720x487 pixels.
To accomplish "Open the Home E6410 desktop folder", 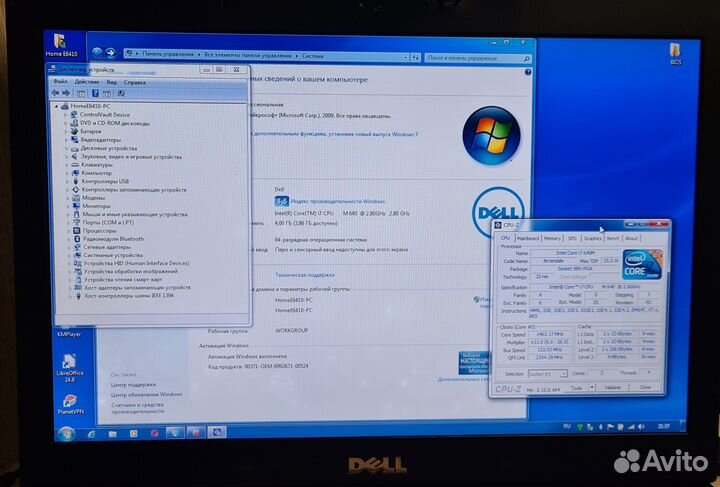I will pos(61,45).
